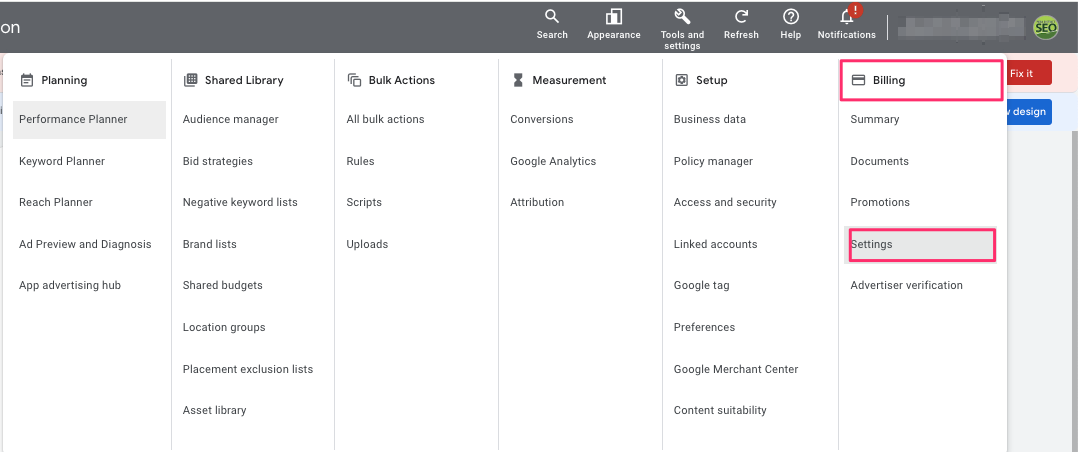Click the Shared Library grid icon

pyautogui.click(x=190, y=80)
